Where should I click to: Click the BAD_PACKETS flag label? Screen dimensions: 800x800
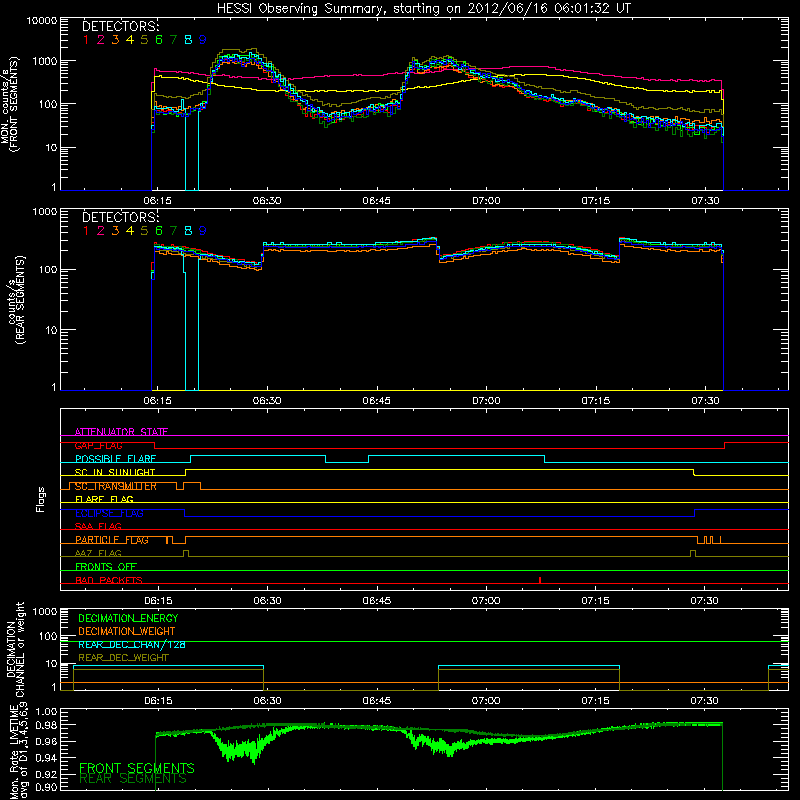109,580
